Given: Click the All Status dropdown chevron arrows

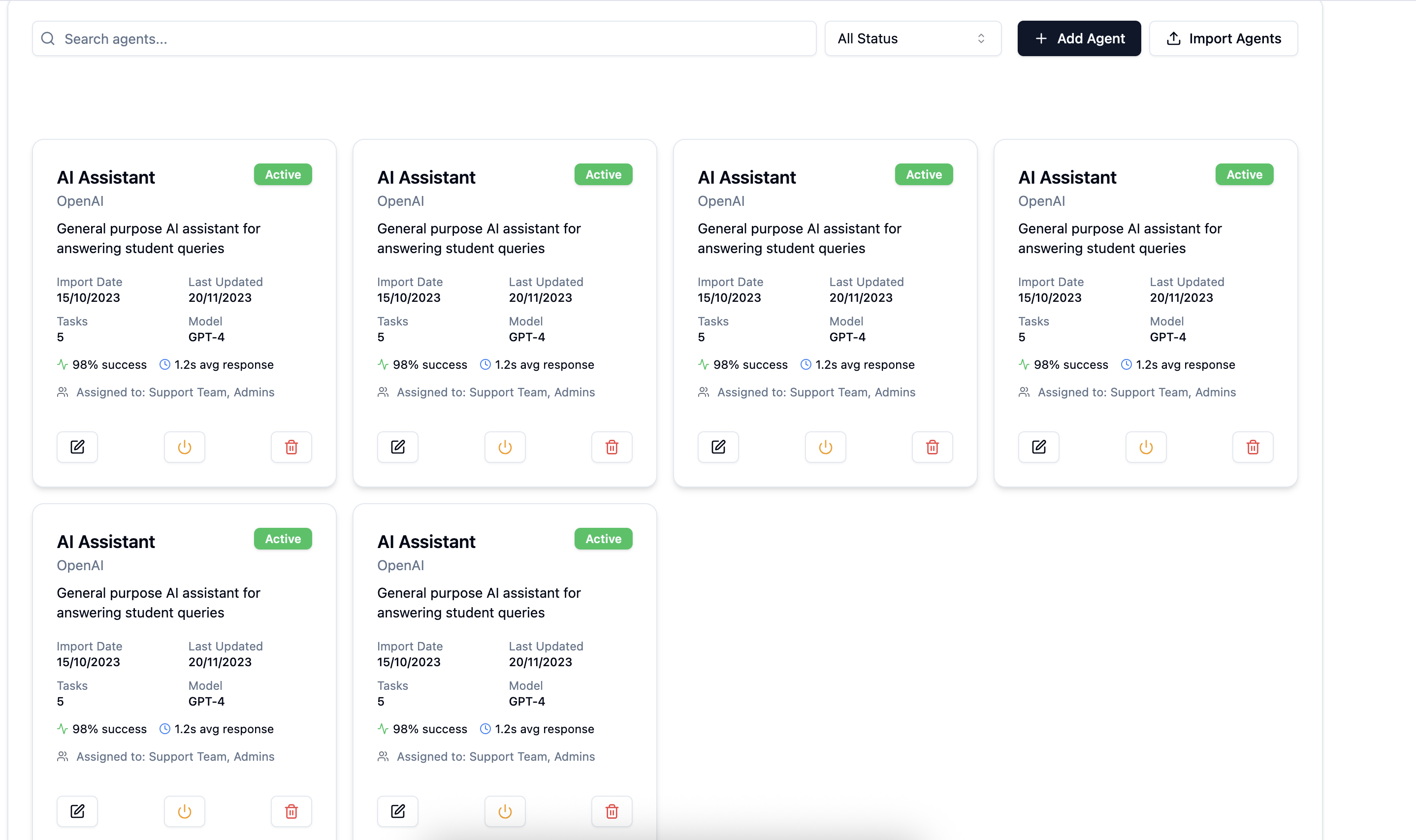Looking at the screenshot, I should tap(981, 38).
